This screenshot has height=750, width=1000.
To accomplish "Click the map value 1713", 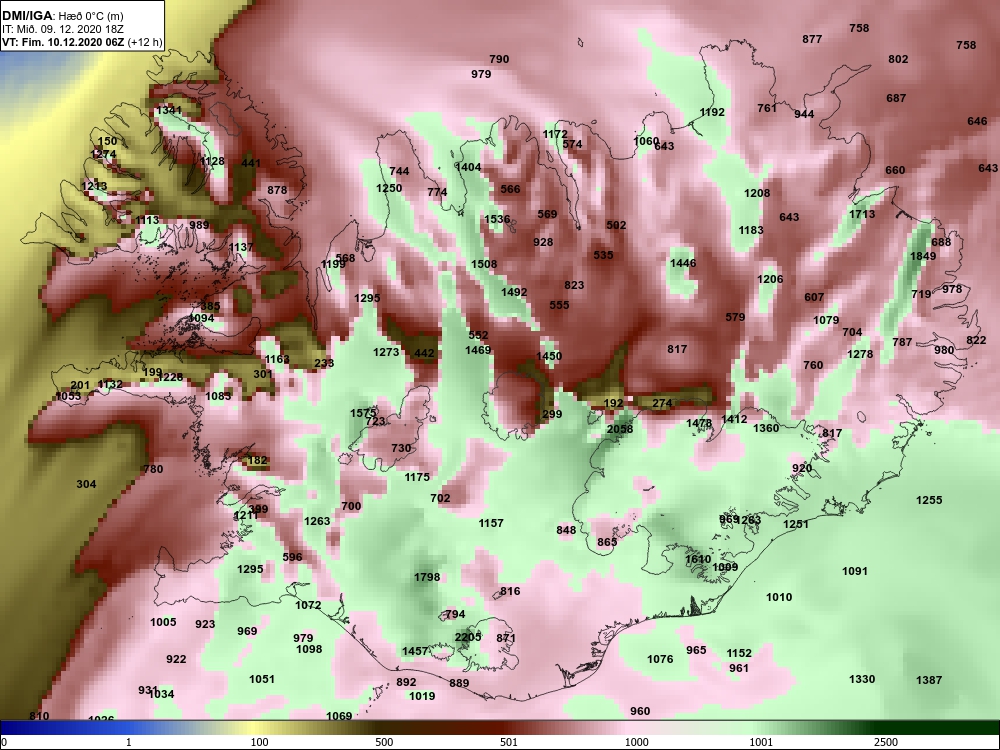I will [862, 214].
